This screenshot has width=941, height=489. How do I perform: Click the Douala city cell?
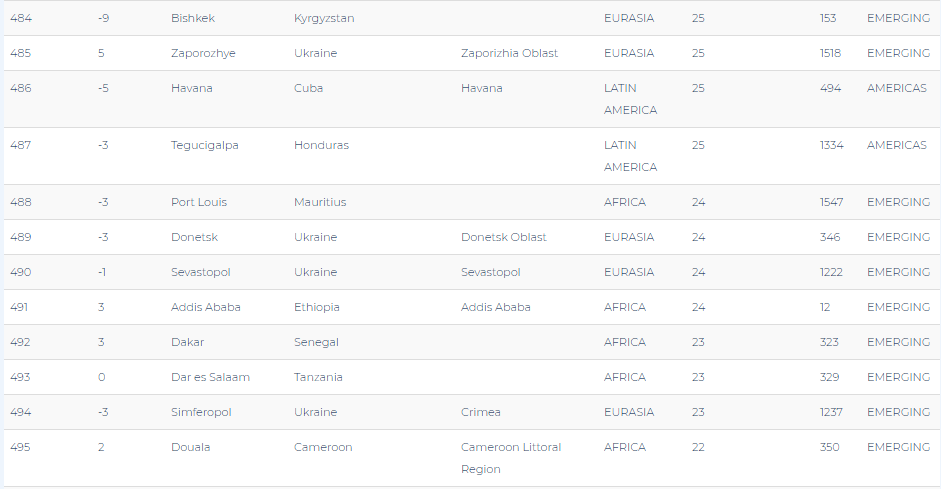(190, 447)
